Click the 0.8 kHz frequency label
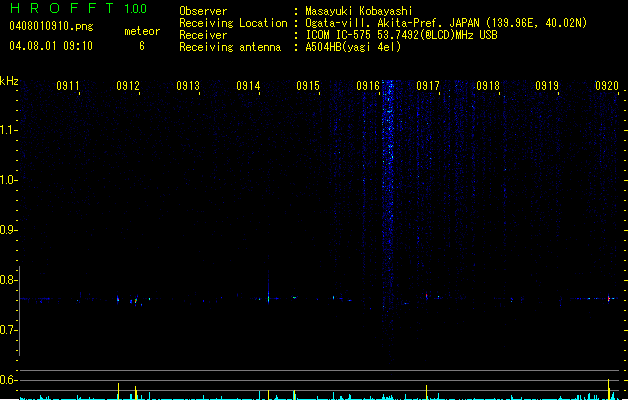This screenshot has height=400, width=629. [x=8, y=280]
